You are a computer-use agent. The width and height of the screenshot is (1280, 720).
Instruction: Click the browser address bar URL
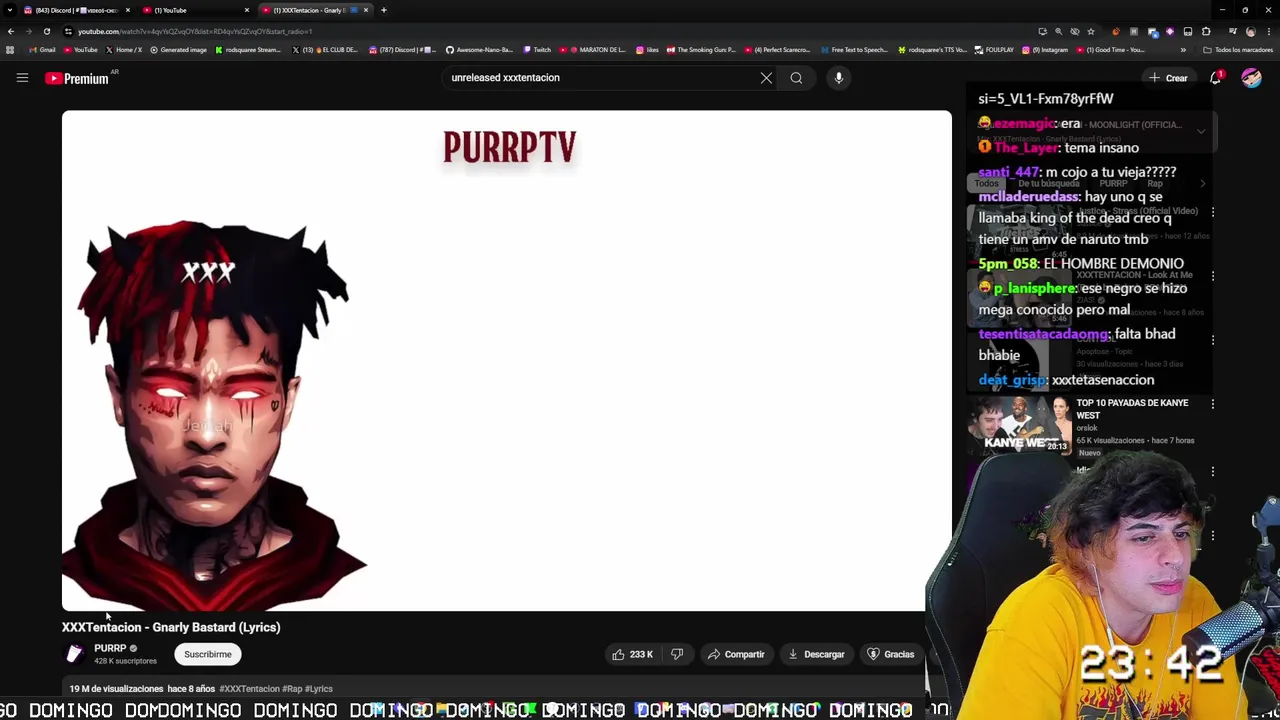(x=195, y=31)
